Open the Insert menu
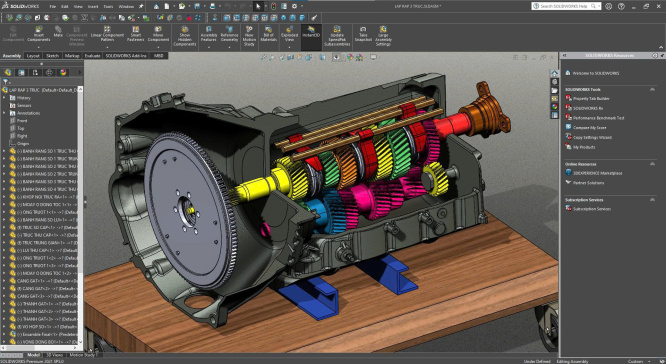This screenshot has width=666, height=364. (x=93, y=7)
